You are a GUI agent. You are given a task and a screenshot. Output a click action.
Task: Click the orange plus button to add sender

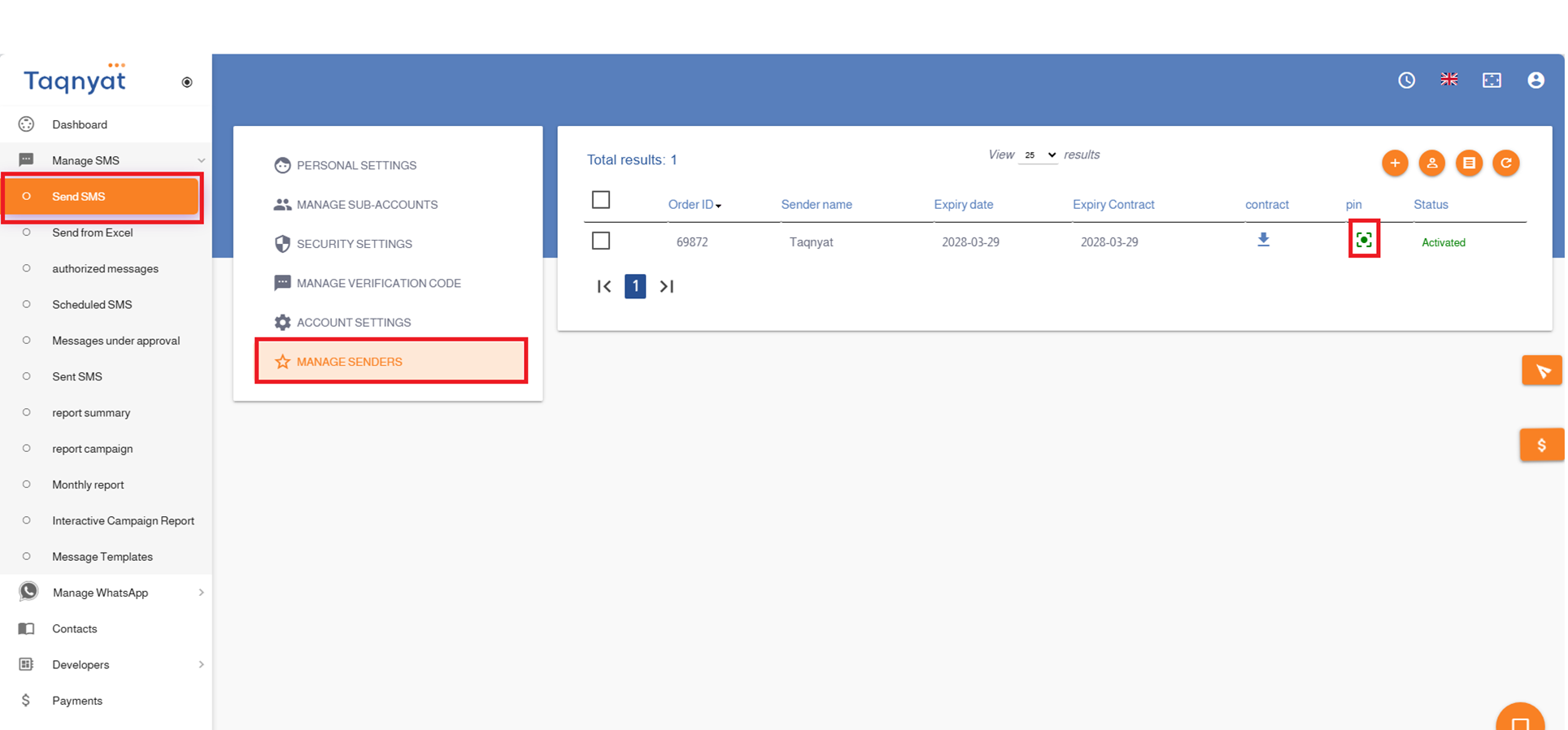click(1396, 163)
